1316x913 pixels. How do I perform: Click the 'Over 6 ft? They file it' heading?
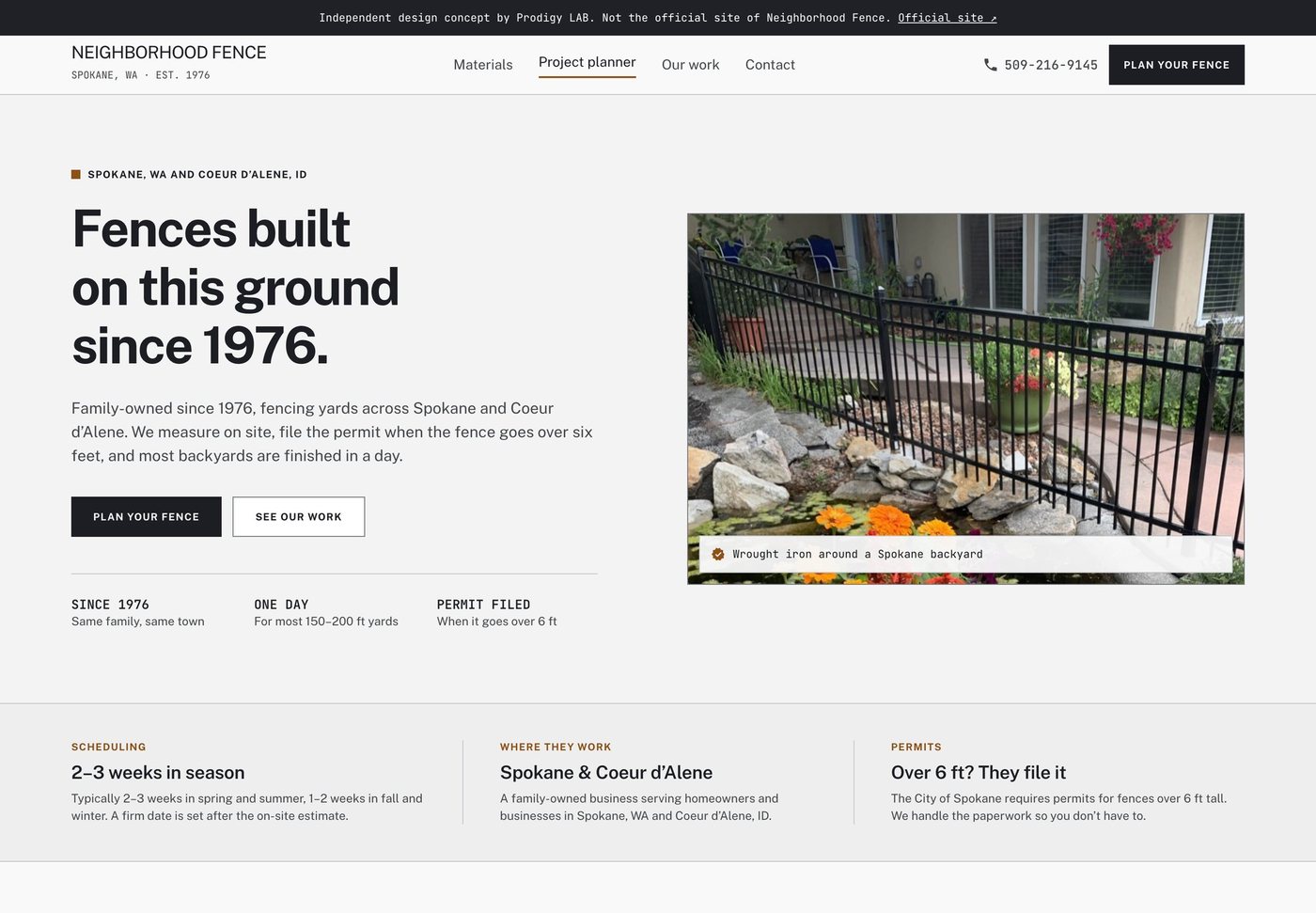click(979, 773)
